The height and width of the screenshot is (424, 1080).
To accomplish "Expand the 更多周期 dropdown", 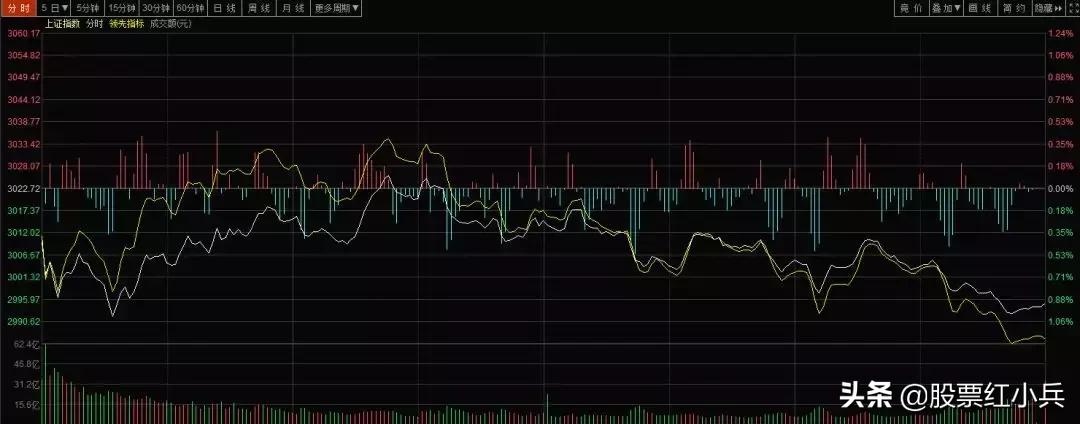I will coord(337,8).
